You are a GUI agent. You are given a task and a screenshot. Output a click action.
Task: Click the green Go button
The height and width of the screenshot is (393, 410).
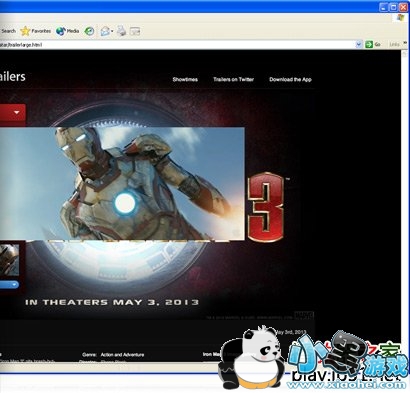[373, 44]
